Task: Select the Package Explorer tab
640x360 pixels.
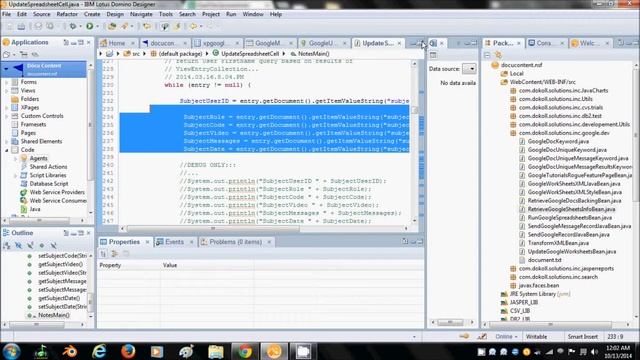Action: pyautogui.click(x=502, y=43)
